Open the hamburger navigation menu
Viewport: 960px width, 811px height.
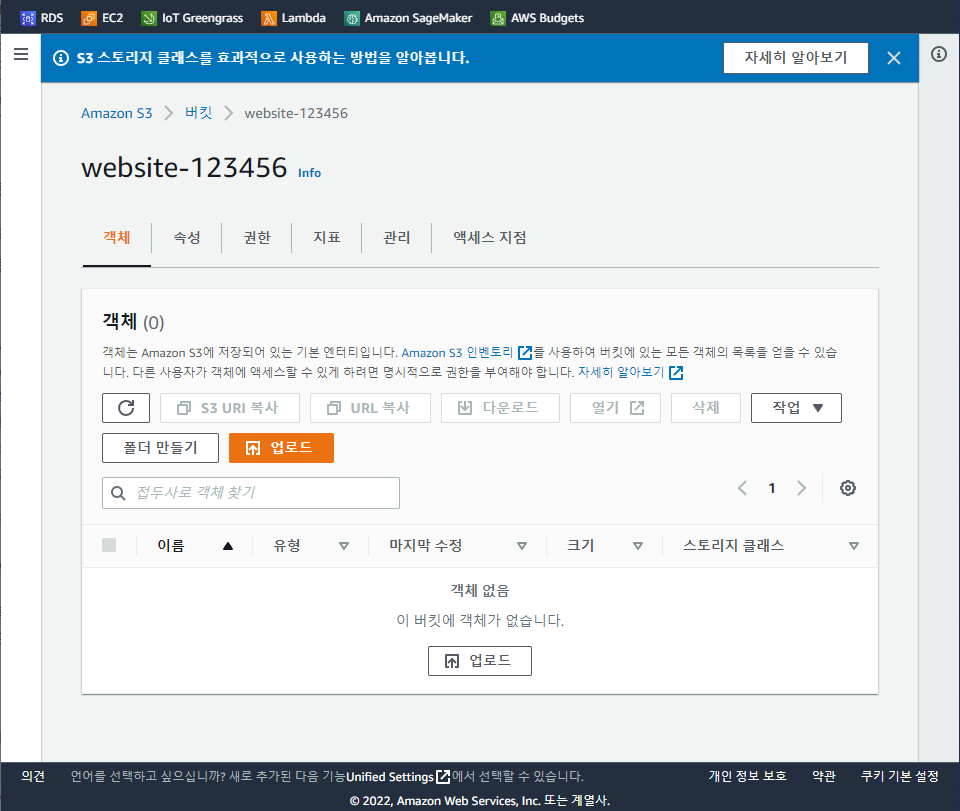[x=21, y=54]
